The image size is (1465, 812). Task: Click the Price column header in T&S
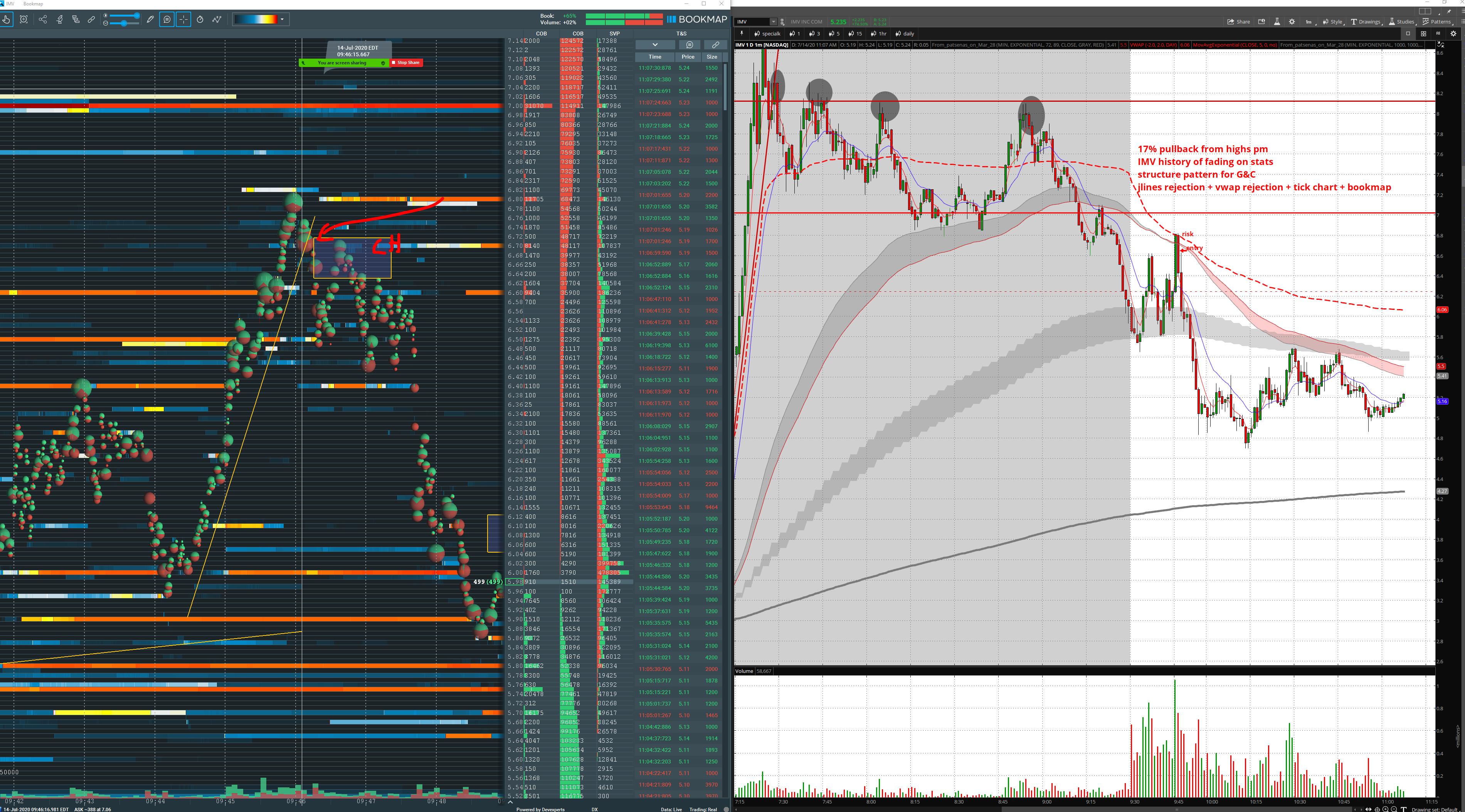688,57
